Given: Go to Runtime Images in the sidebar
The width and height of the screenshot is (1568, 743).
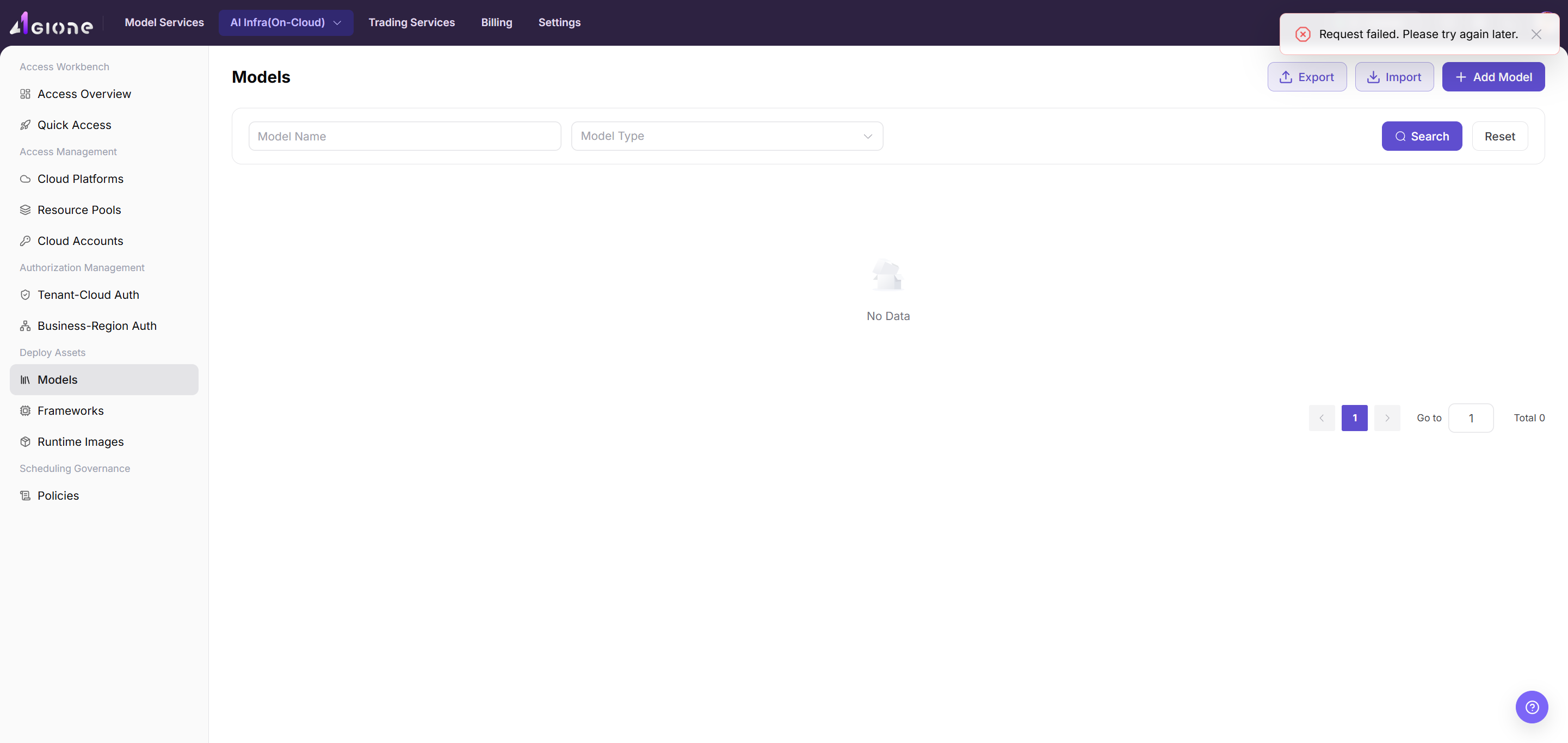Looking at the screenshot, I should (x=104, y=442).
